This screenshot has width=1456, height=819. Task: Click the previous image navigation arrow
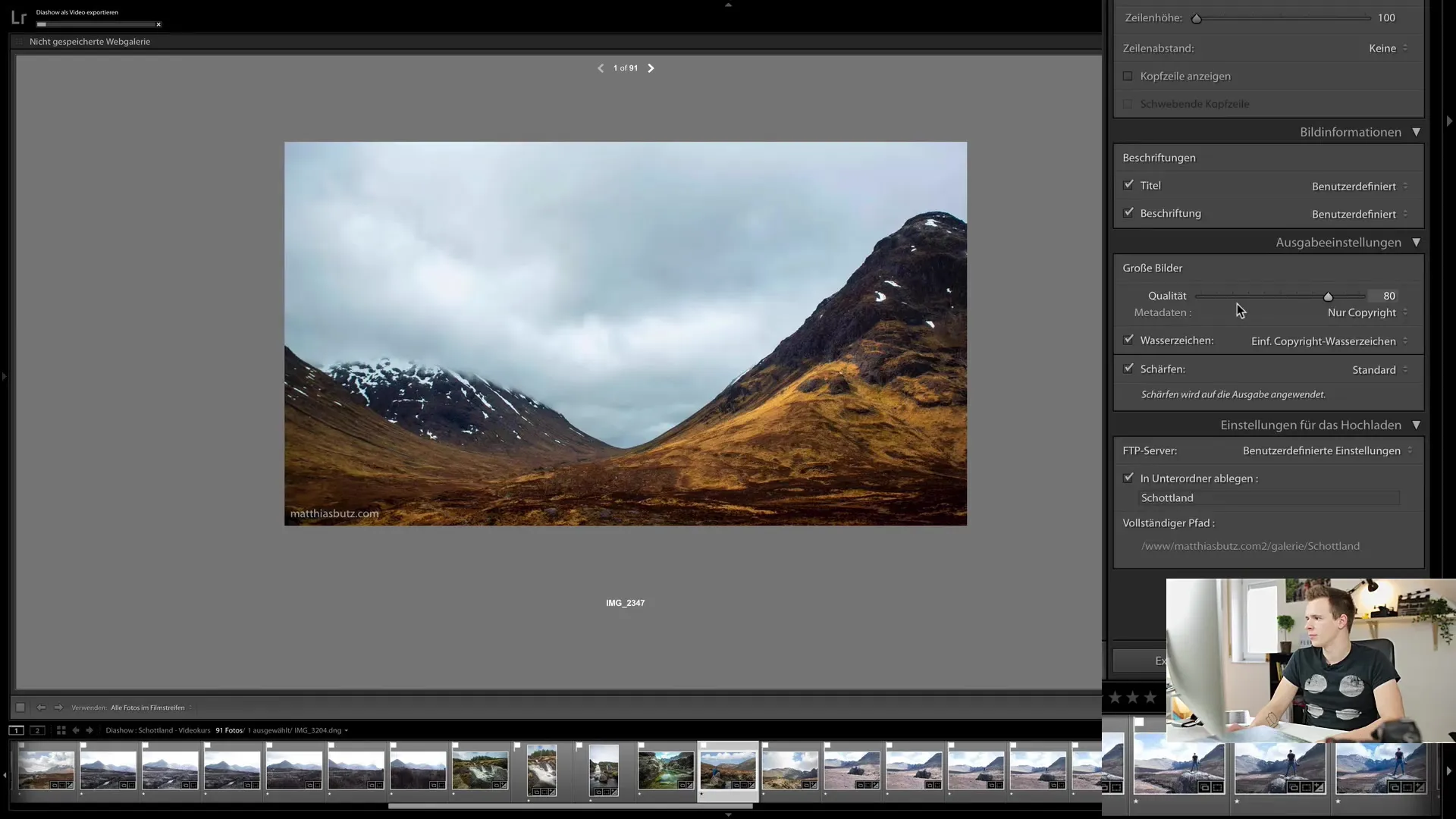[x=600, y=68]
